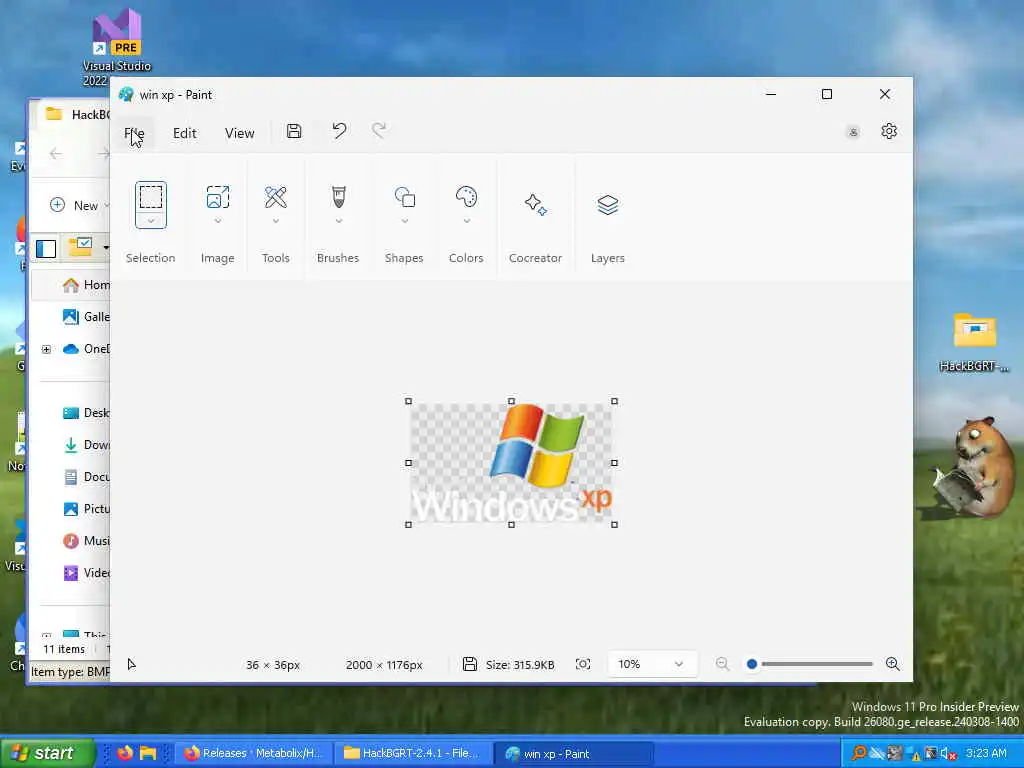This screenshot has width=1024, height=768.
Task: Click the Redo arrow in Paint
Action: (379, 131)
